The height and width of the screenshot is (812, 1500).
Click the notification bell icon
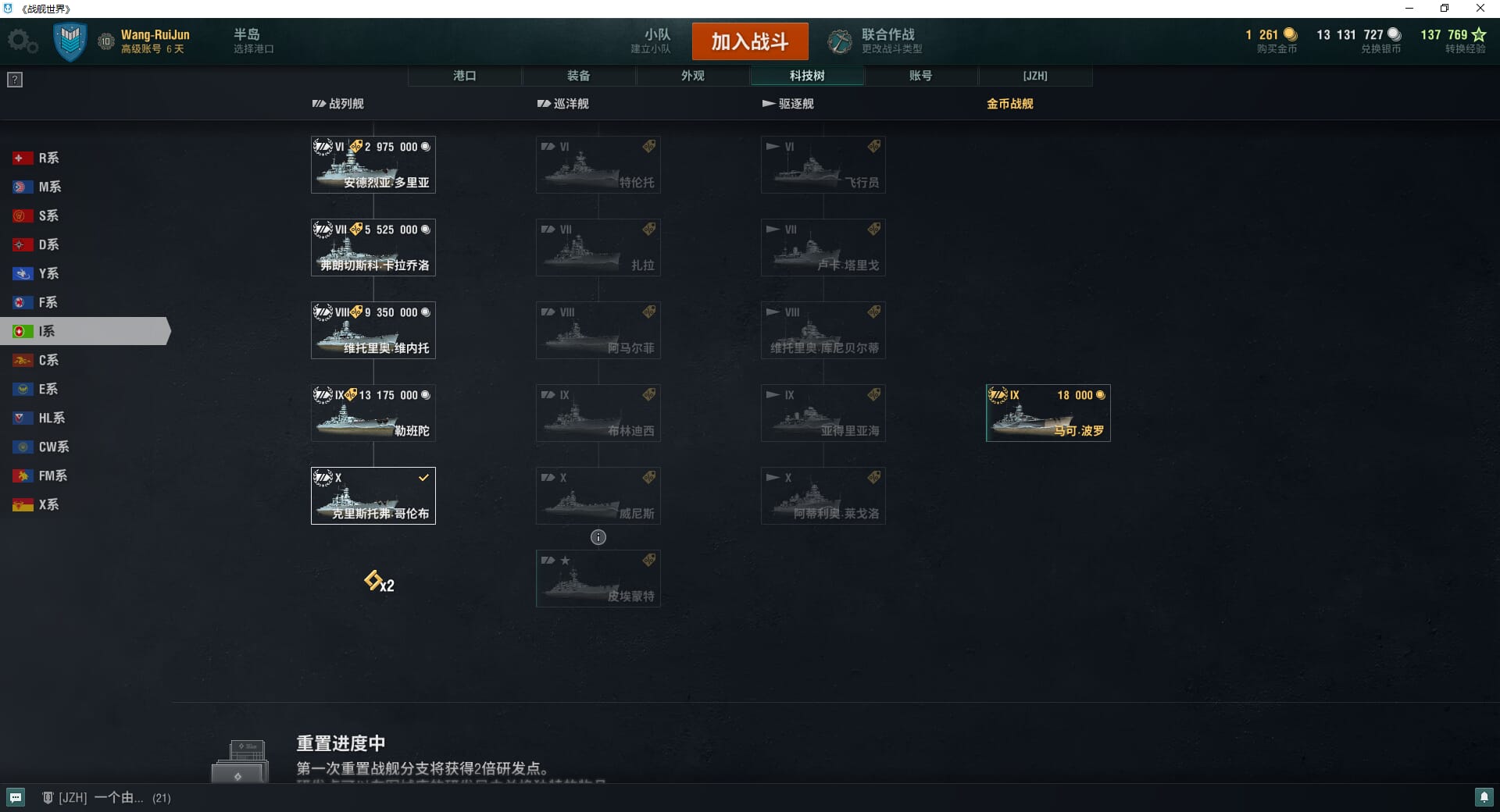[x=1484, y=797]
